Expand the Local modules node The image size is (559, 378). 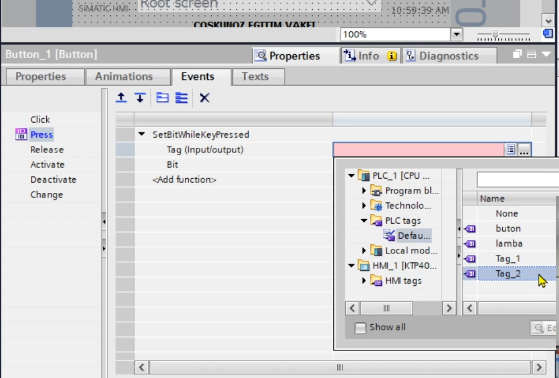pos(364,250)
